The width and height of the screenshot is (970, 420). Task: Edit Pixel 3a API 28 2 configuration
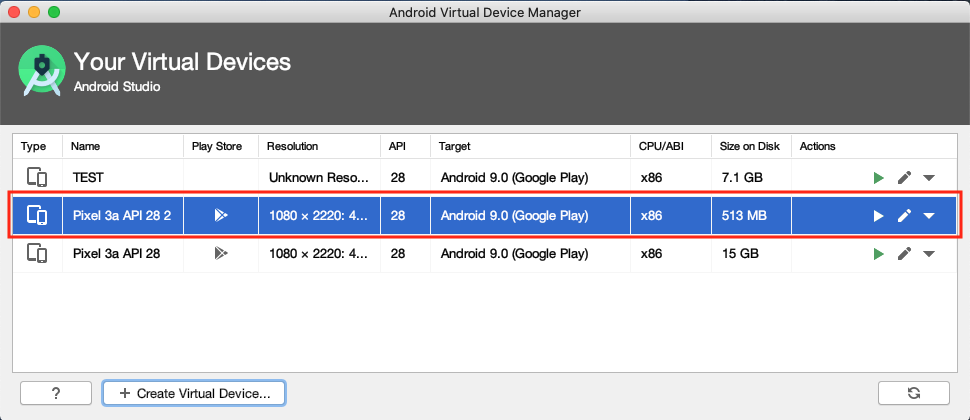[904, 216]
